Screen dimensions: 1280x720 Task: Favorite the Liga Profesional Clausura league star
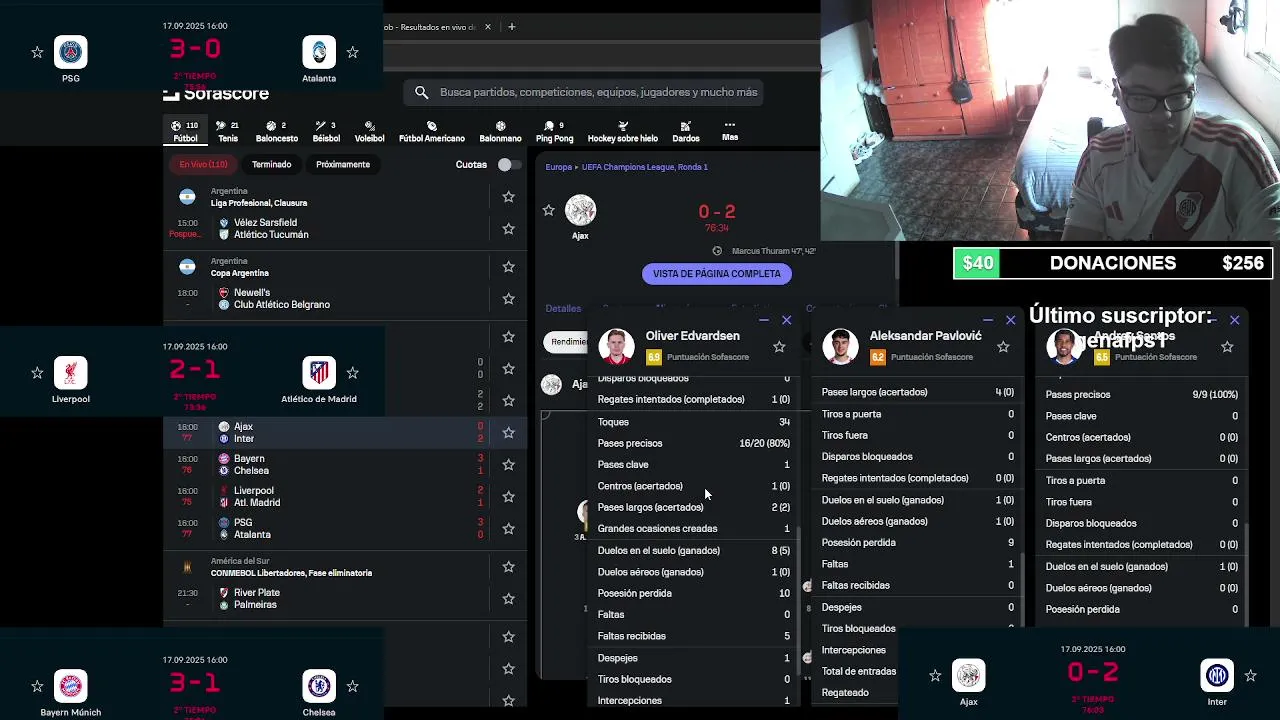pos(508,197)
